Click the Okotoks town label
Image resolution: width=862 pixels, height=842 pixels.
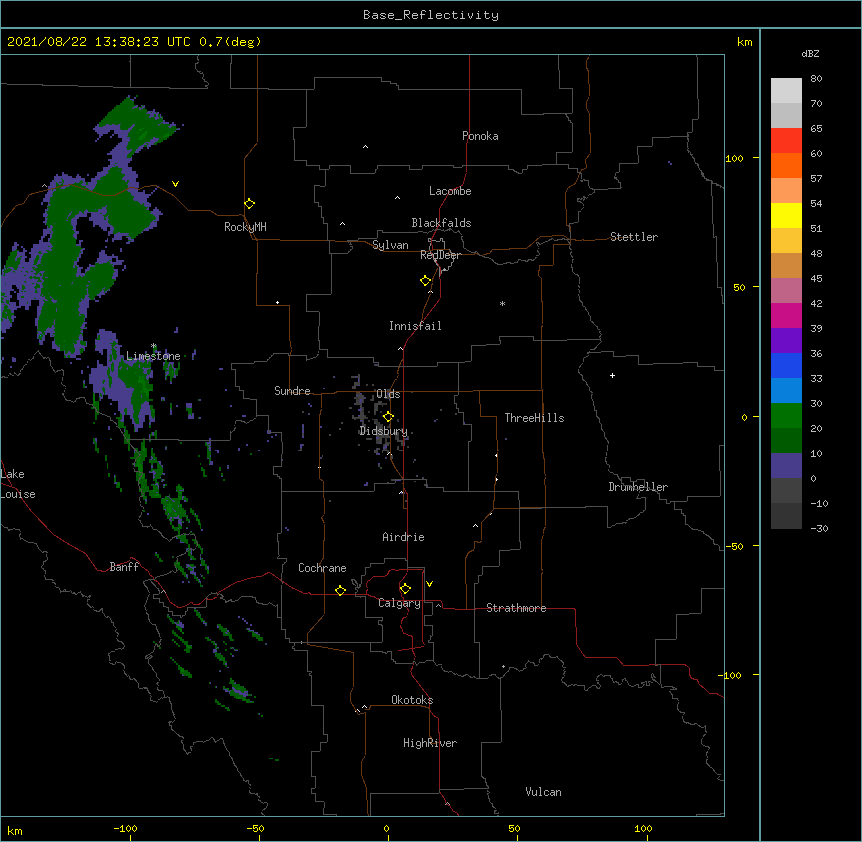pyautogui.click(x=412, y=700)
